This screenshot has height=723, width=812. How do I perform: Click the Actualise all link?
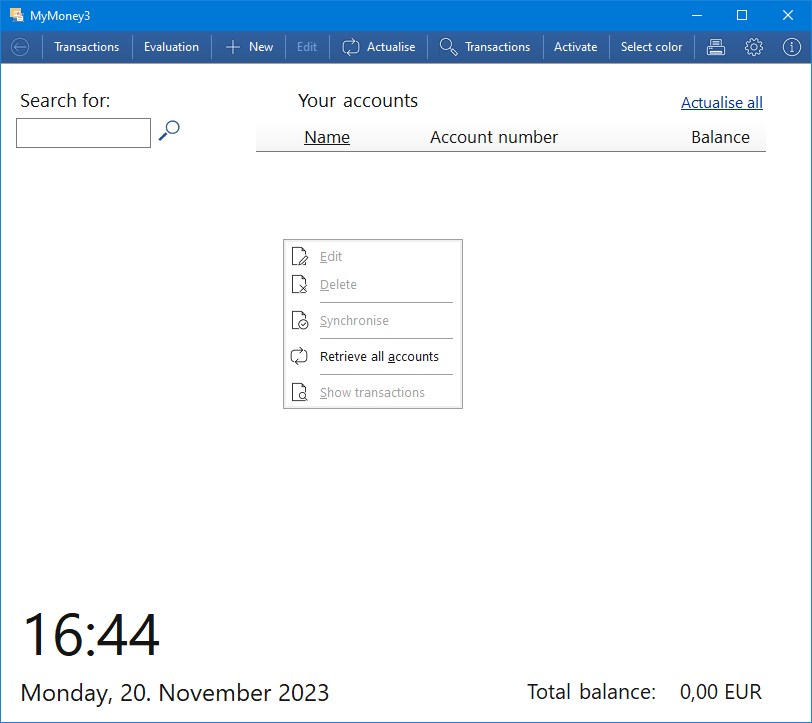coord(721,102)
